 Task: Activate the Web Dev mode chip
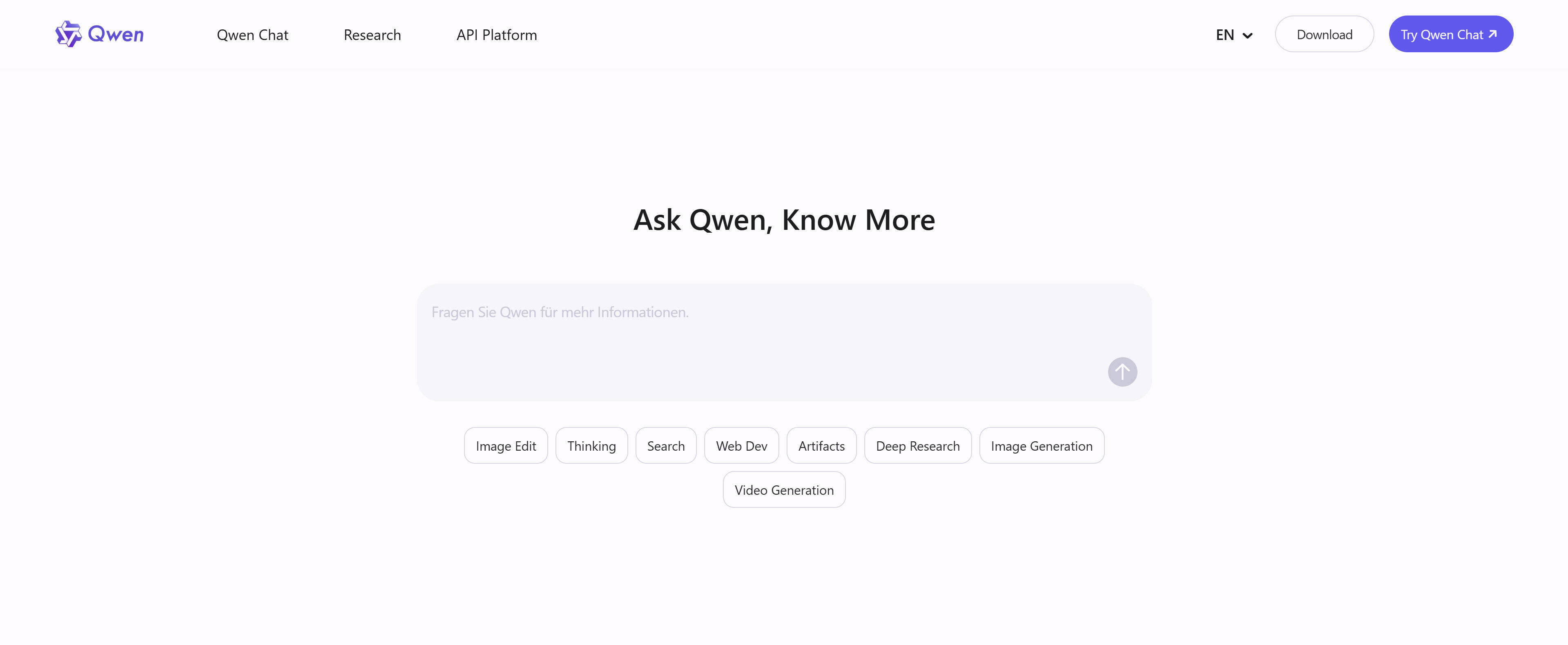coord(741,445)
